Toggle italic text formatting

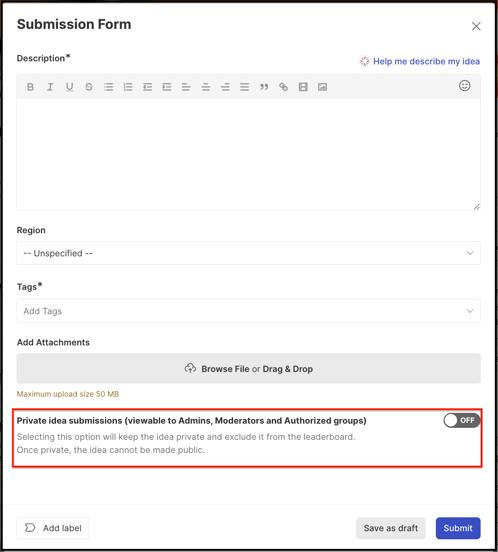pos(50,87)
